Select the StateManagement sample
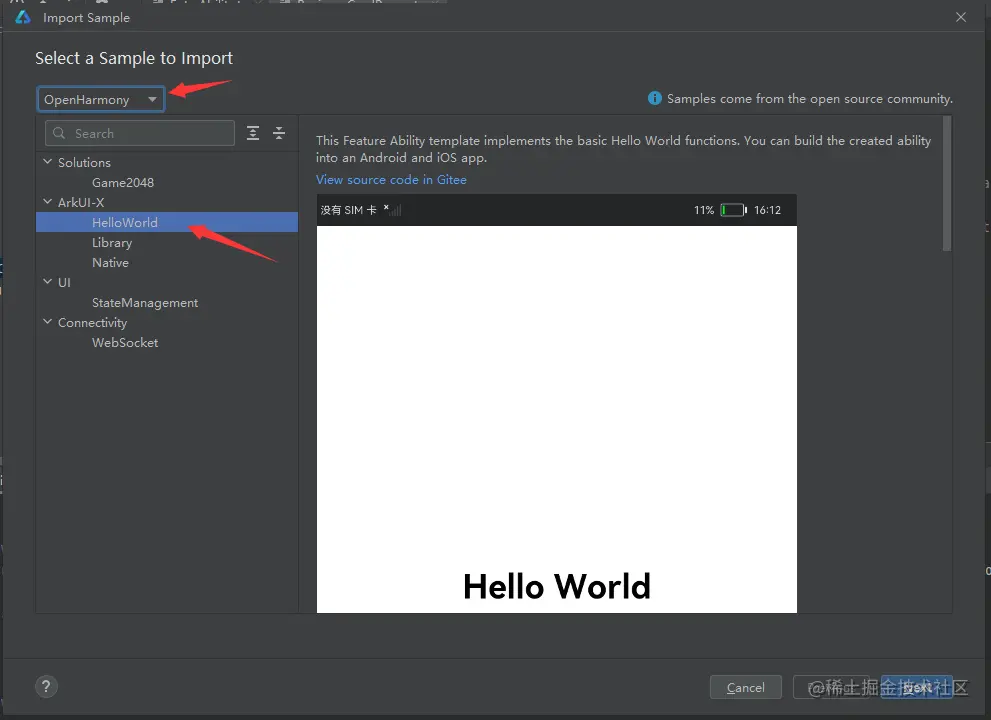 click(145, 303)
